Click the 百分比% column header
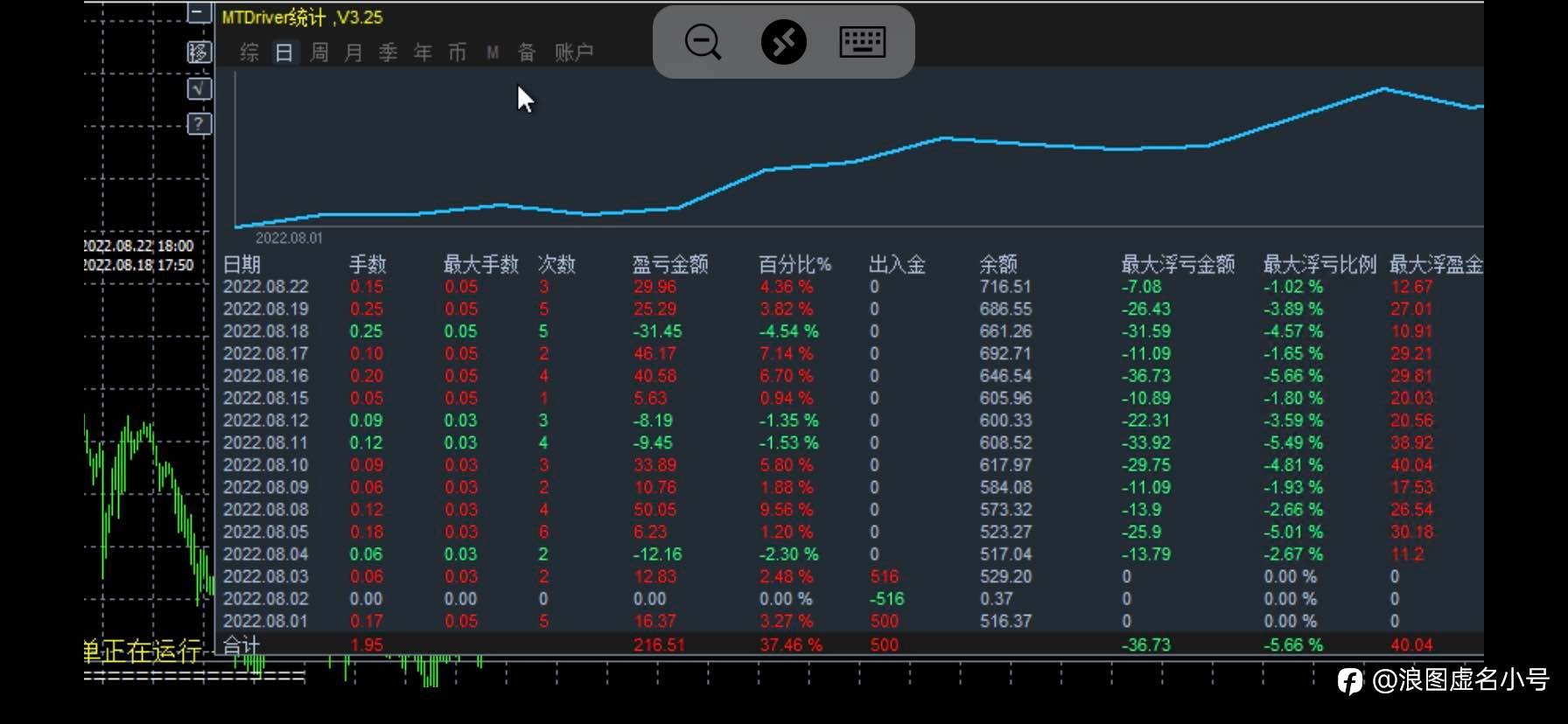The image size is (1568, 724). pos(794,264)
